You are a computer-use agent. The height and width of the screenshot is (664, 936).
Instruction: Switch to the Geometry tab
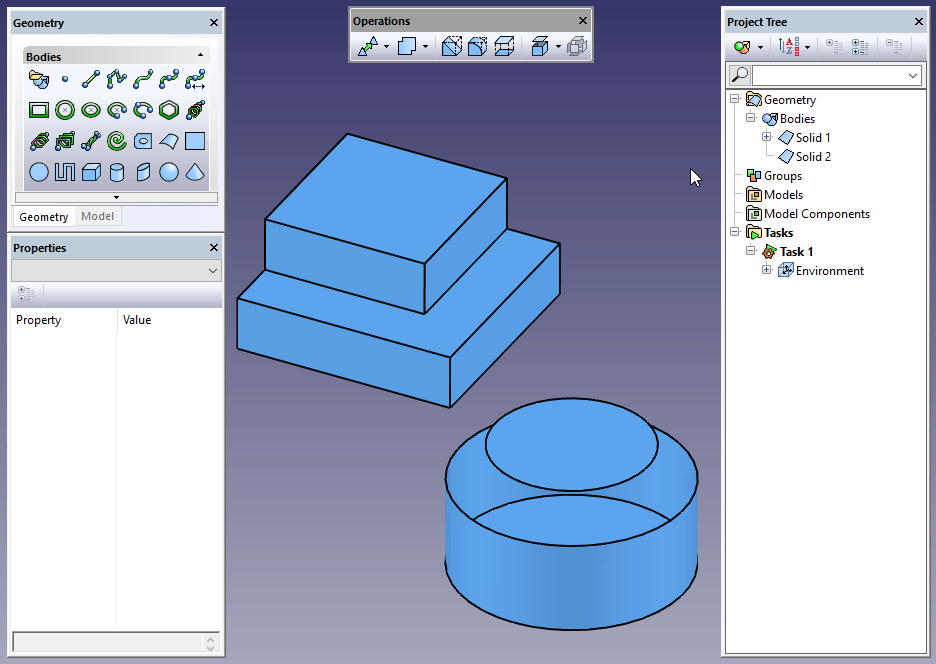click(x=44, y=217)
